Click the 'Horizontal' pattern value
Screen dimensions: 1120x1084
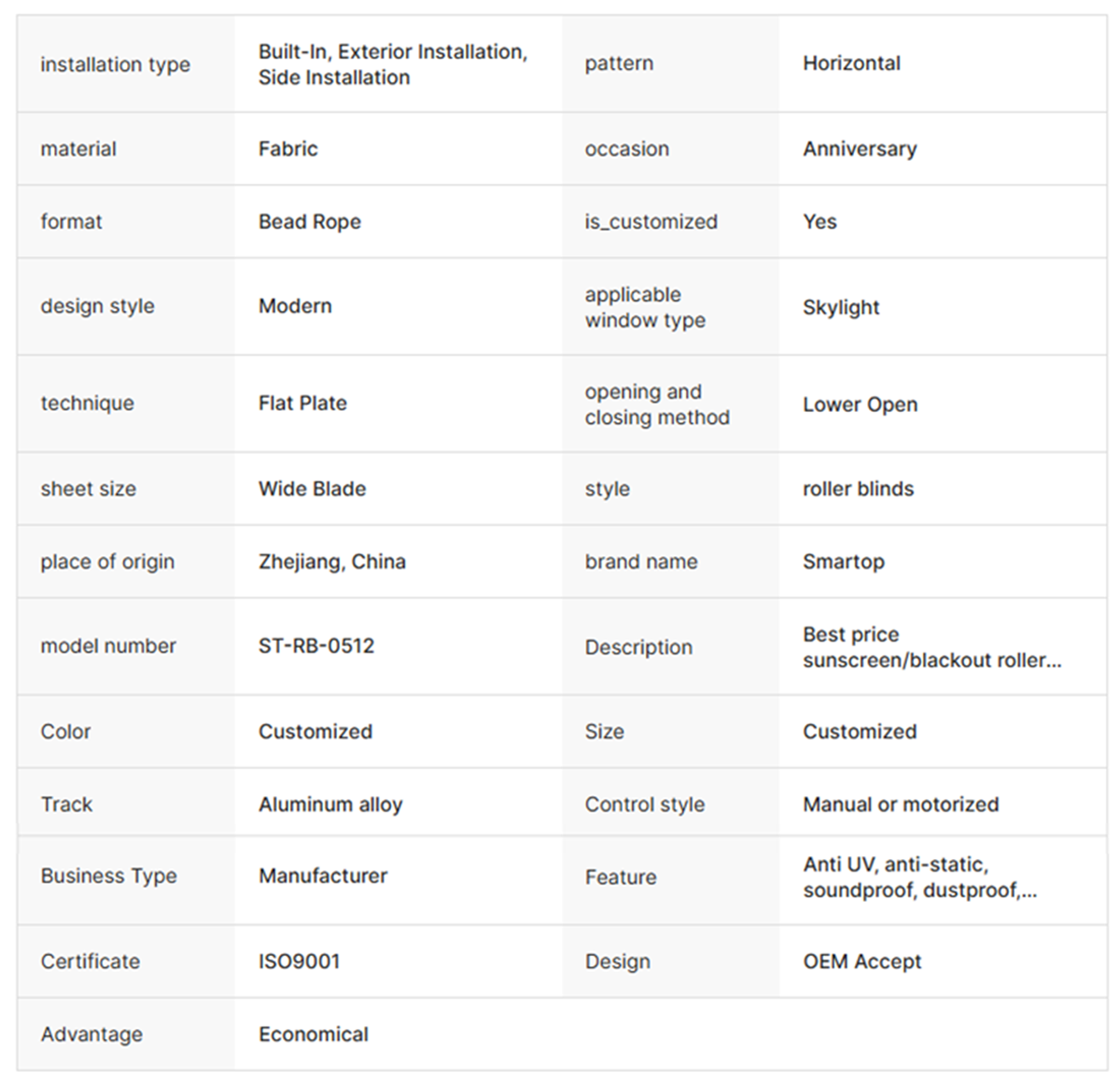coord(851,63)
